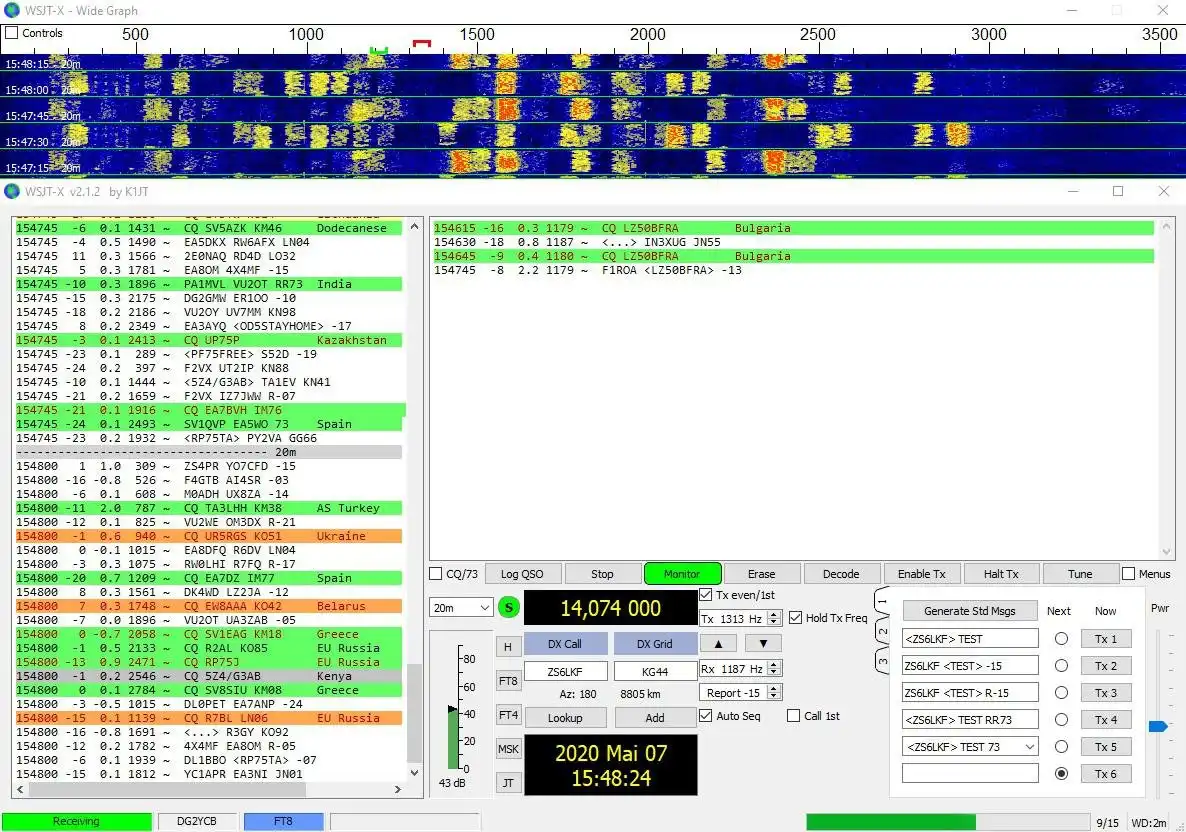Uncheck Hold Tx Freq
1186x832 pixels.
[x=795, y=618]
